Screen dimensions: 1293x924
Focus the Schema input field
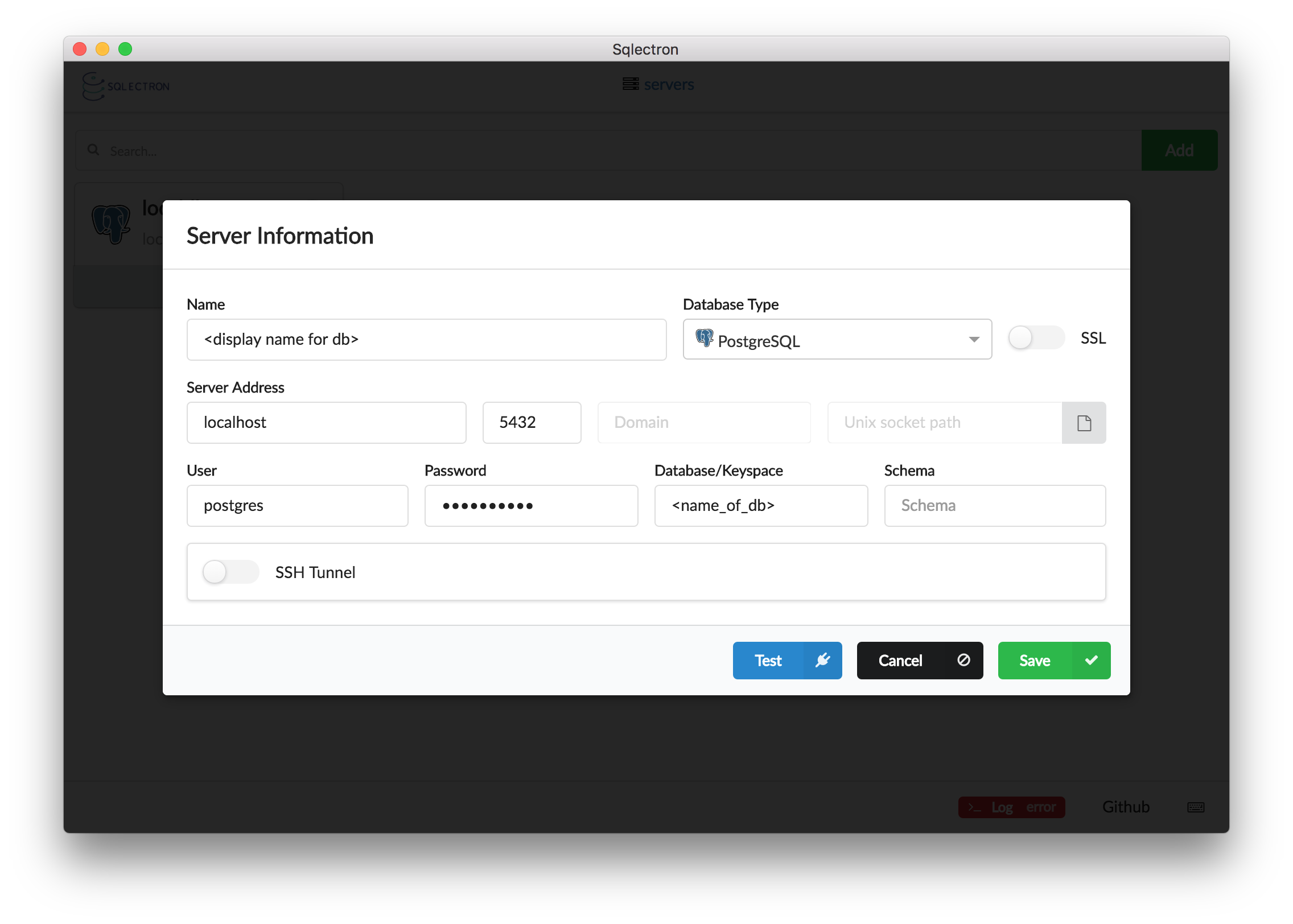click(x=995, y=506)
